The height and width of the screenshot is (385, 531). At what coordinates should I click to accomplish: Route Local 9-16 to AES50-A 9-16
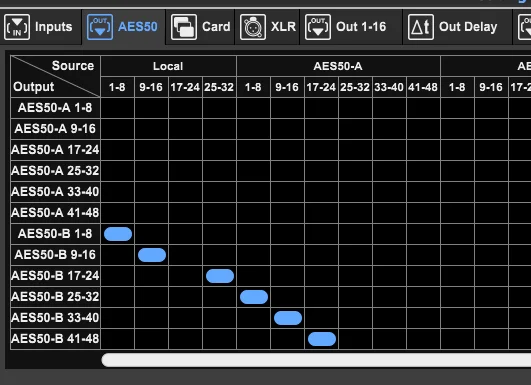pos(152,129)
